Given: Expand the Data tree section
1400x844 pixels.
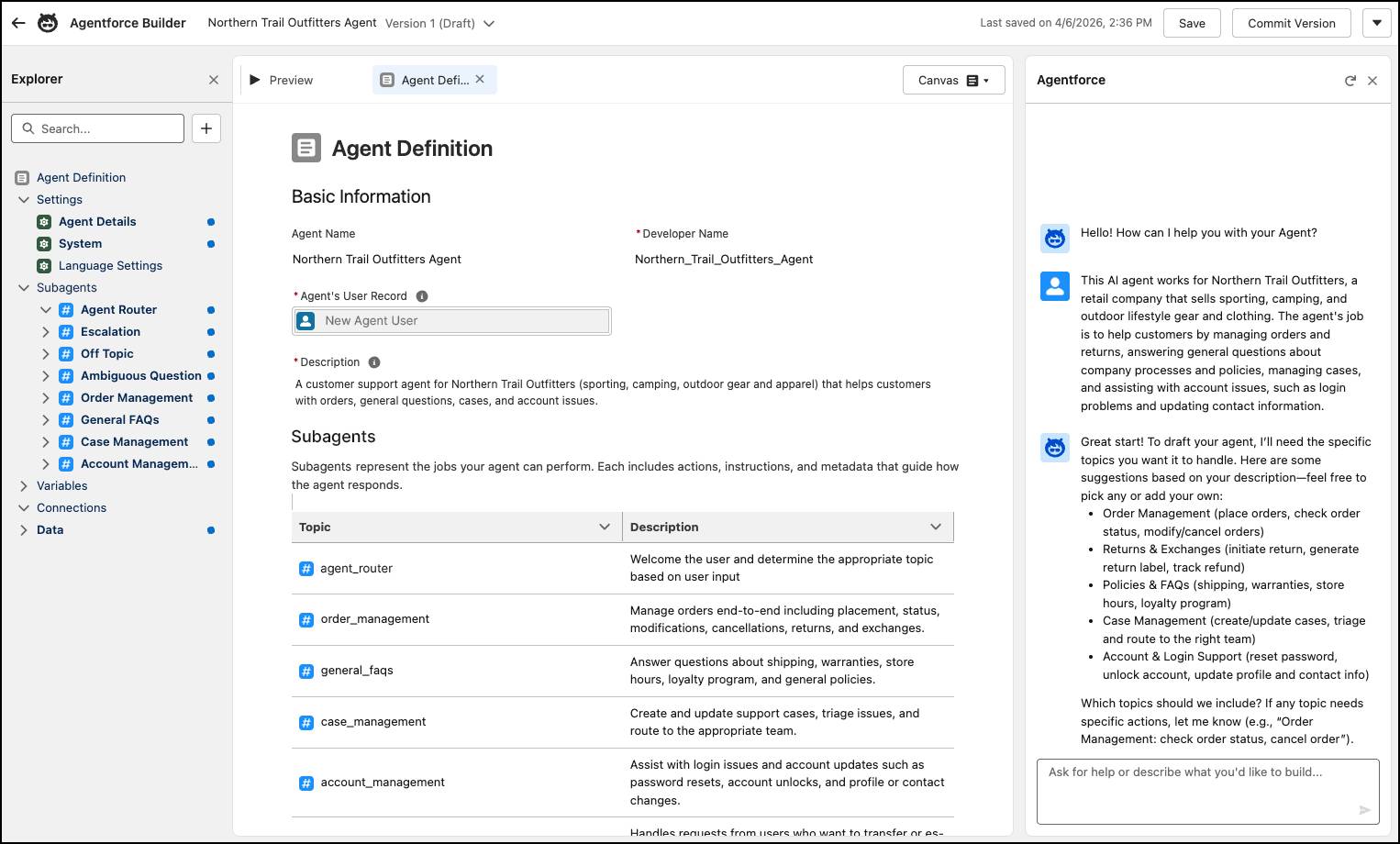Looking at the screenshot, I should [24, 529].
